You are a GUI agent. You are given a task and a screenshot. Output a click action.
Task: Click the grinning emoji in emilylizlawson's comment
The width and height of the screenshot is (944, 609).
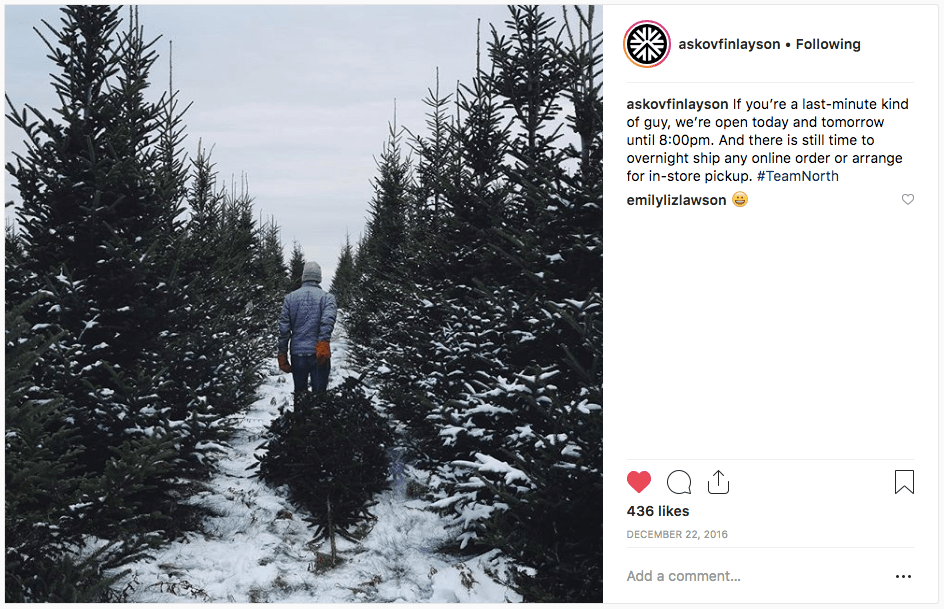coord(740,200)
